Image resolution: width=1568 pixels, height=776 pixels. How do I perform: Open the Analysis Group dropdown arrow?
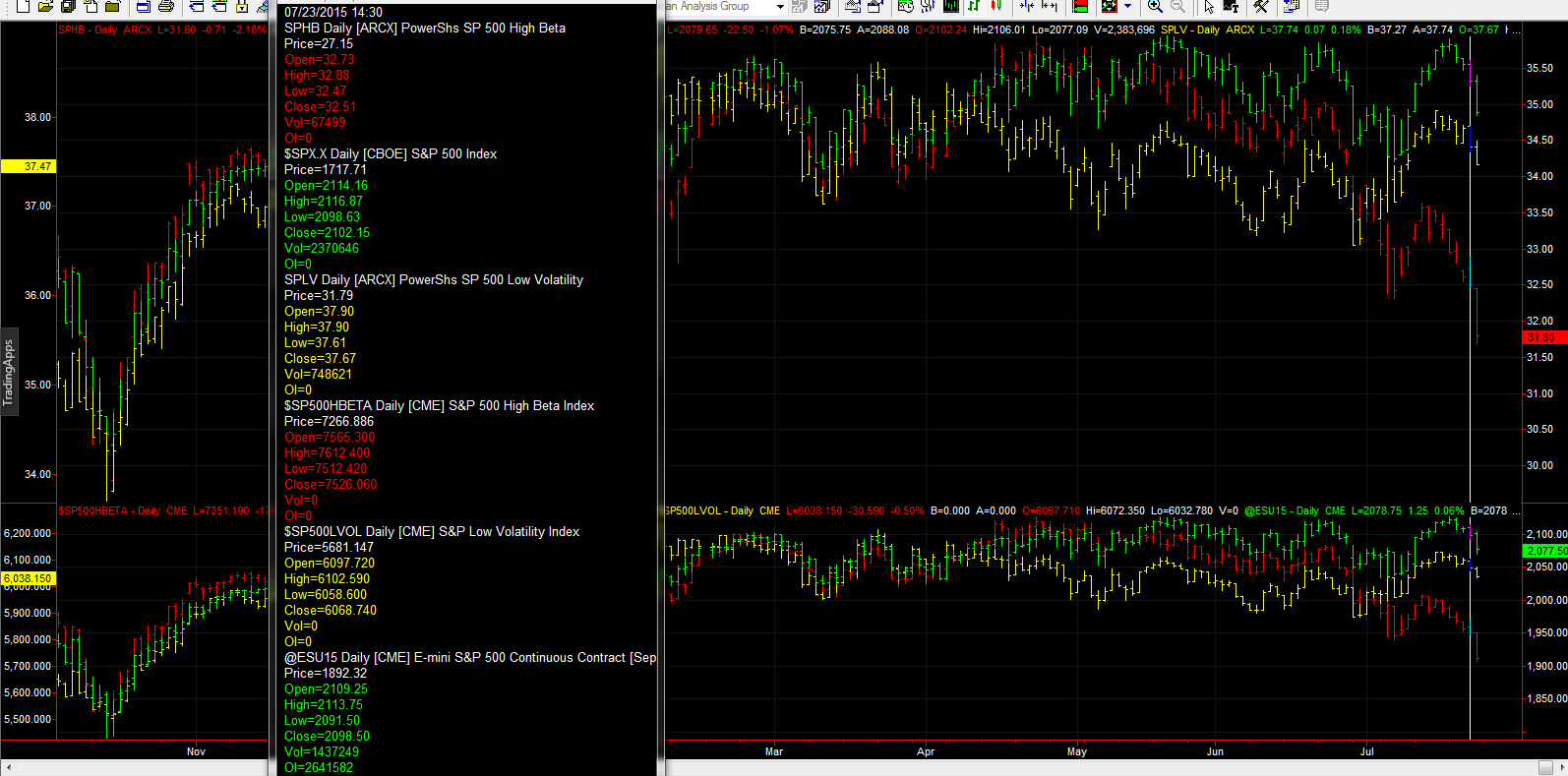pos(780,7)
